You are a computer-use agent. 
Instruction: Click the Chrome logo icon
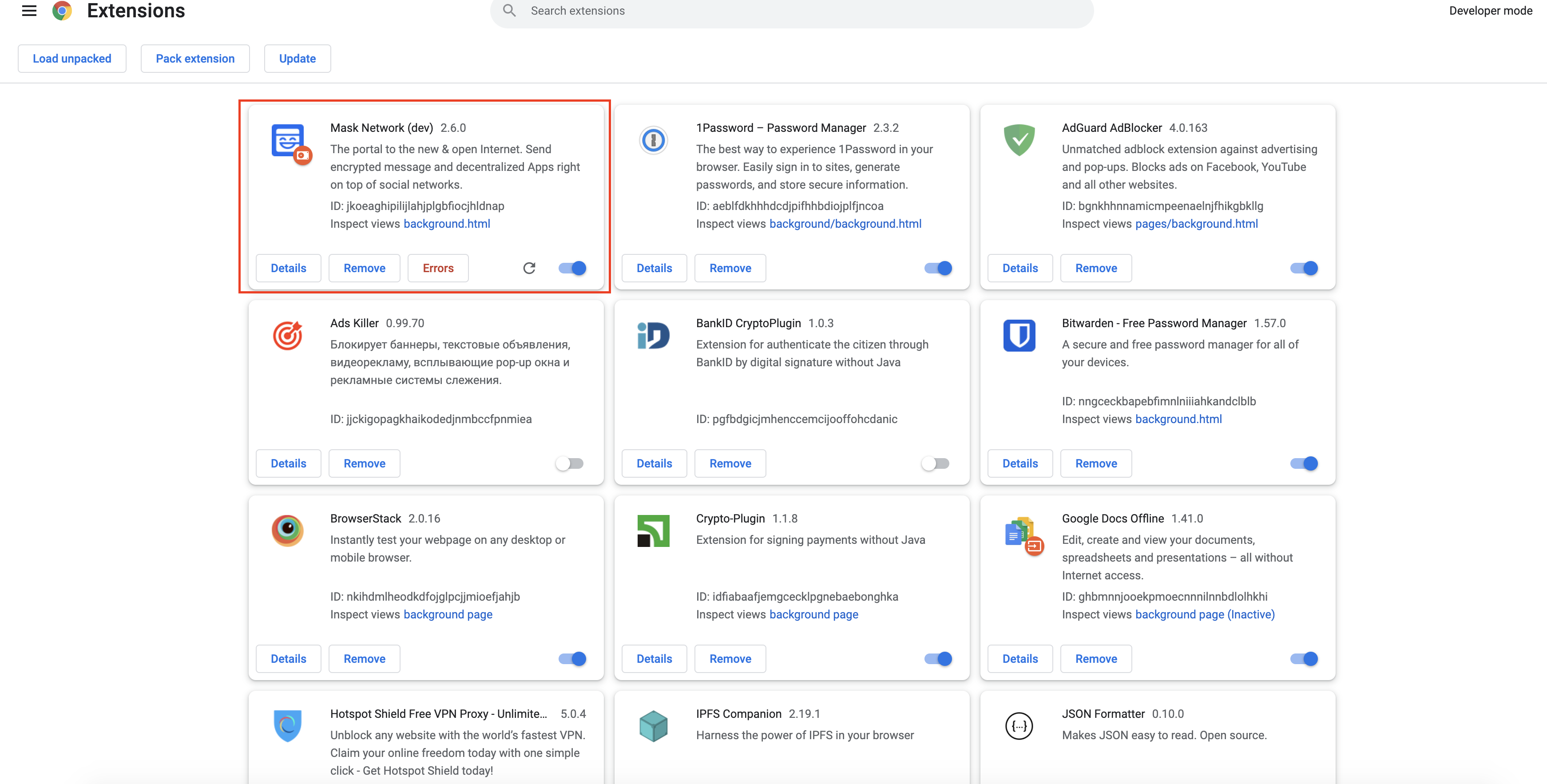[x=62, y=10]
